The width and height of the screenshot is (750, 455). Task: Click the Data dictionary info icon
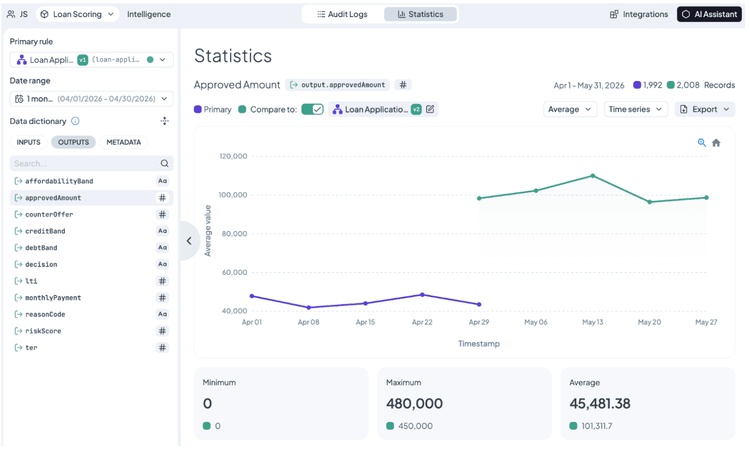coord(75,121)
